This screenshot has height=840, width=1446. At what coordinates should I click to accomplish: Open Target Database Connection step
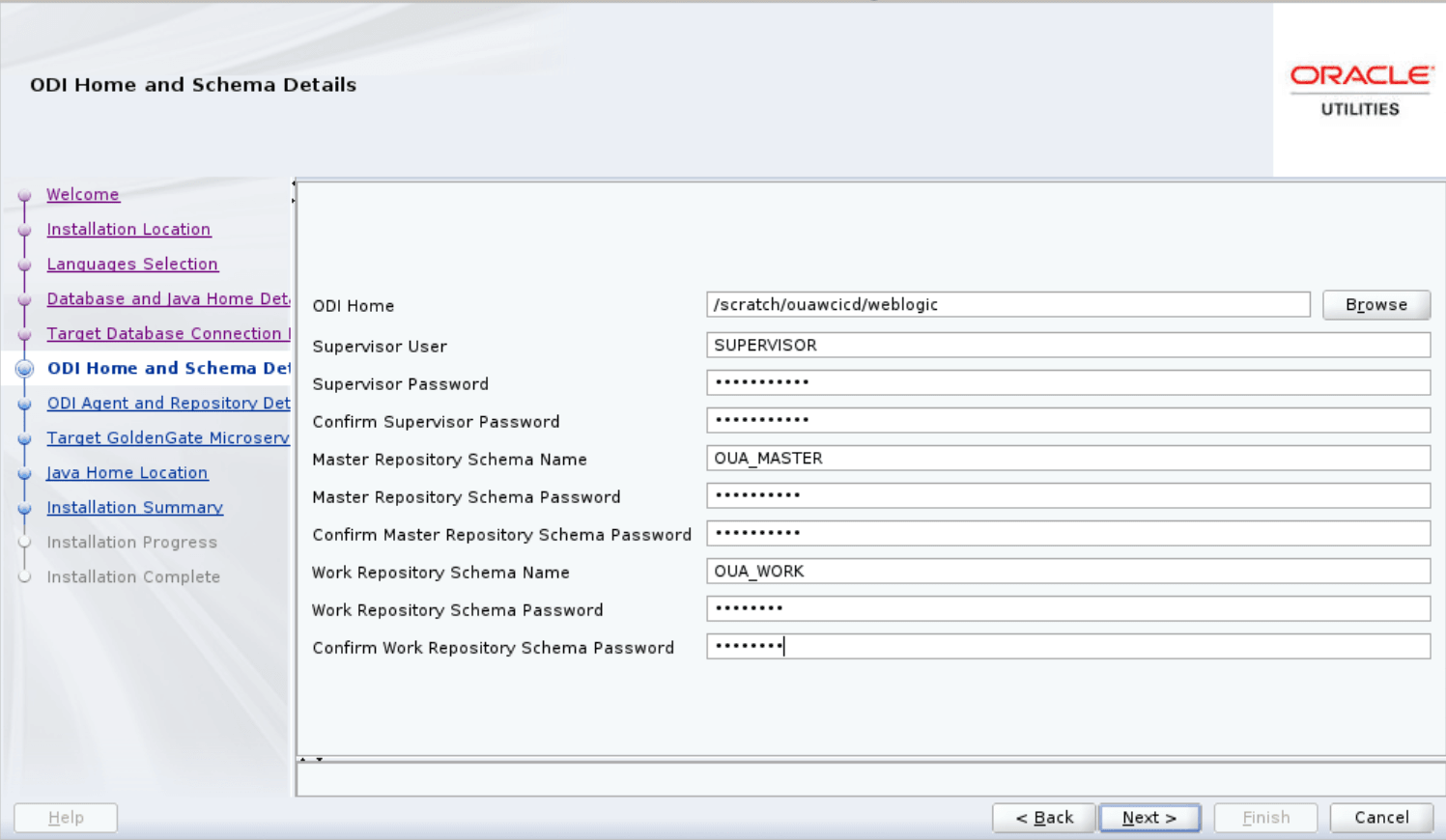click(x=168, y=333)
